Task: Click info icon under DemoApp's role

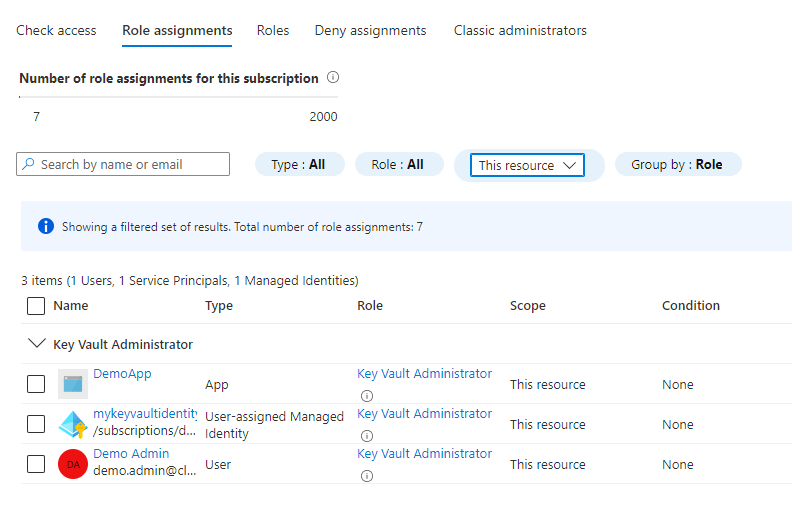Action: [366, 396]
